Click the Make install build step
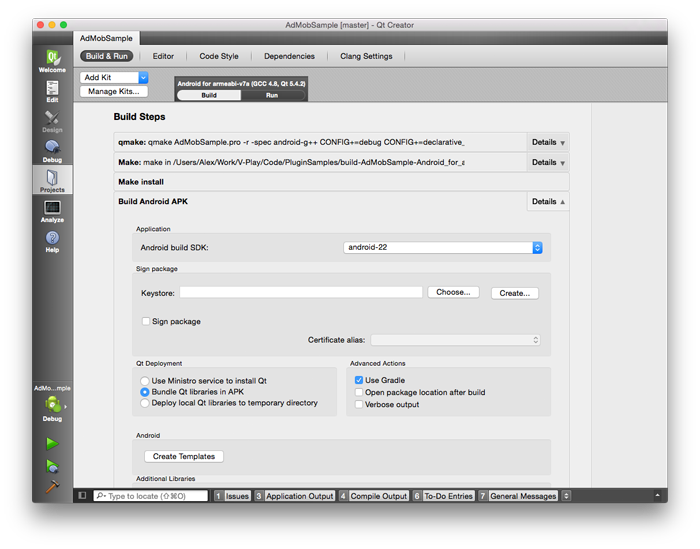This screenshot has height=549, width=700. coord(342,182)
